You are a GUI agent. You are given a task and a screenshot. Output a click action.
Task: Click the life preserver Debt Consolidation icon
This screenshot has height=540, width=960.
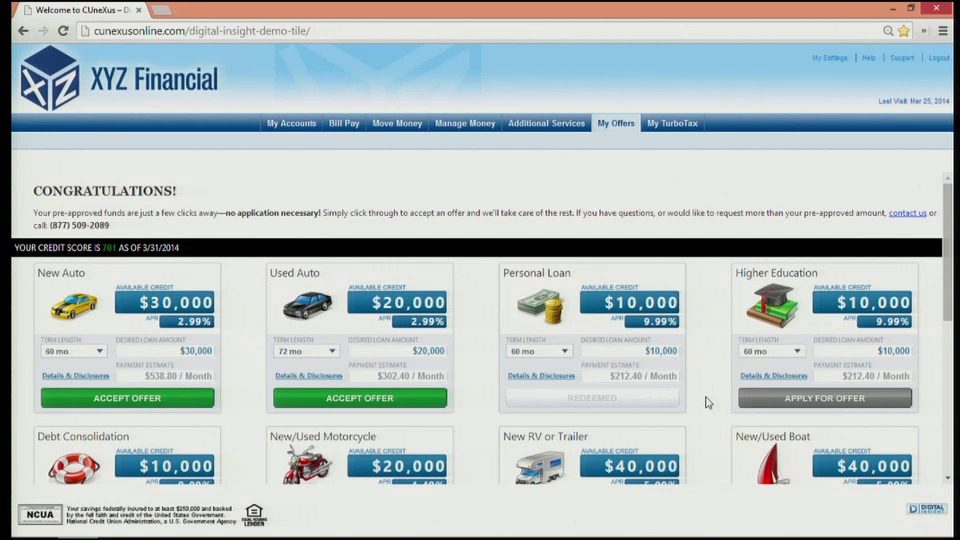(x=74, y=468)
